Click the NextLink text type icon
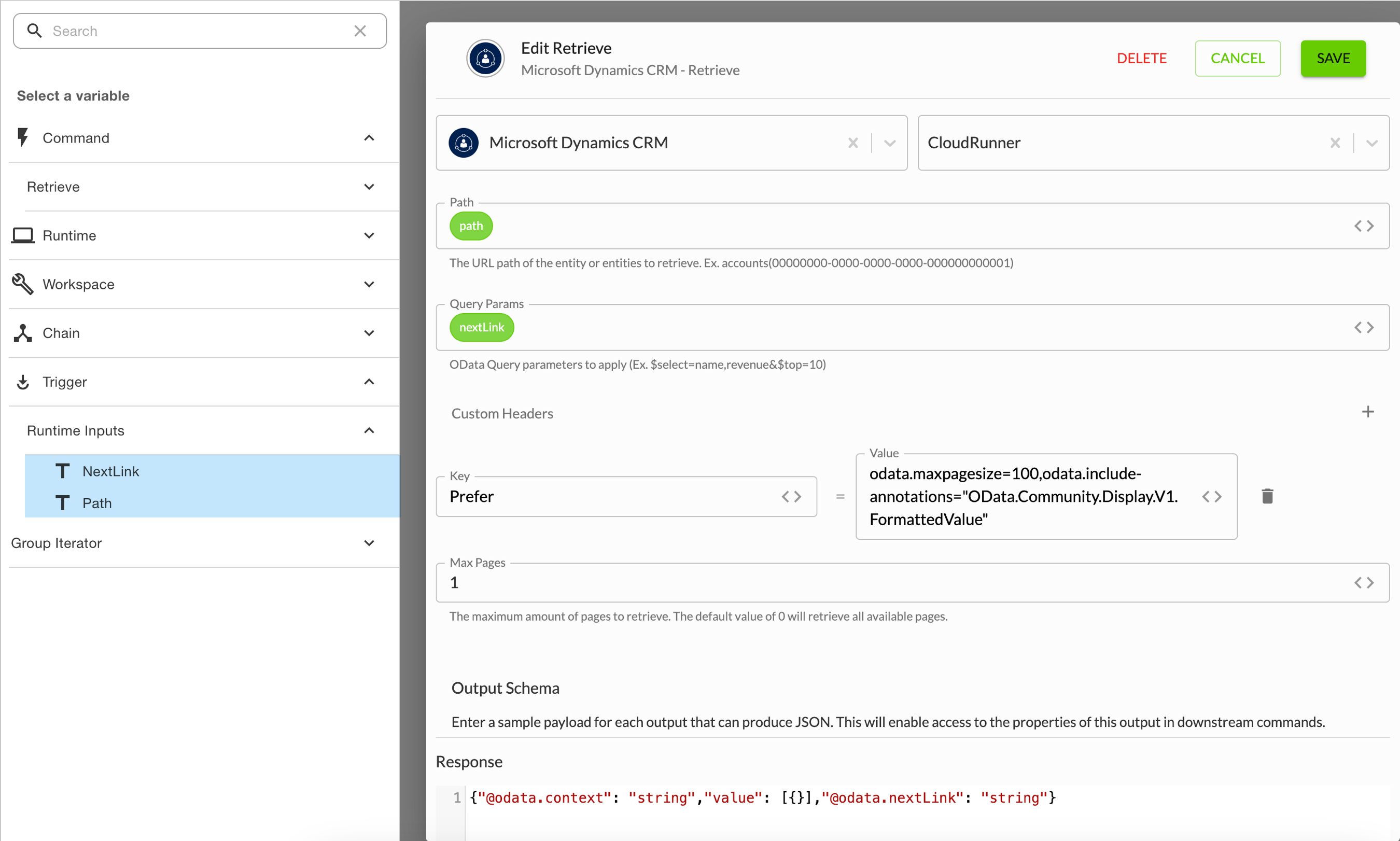This screenshot has height=841, width=1400. click(x=62, y=471)
